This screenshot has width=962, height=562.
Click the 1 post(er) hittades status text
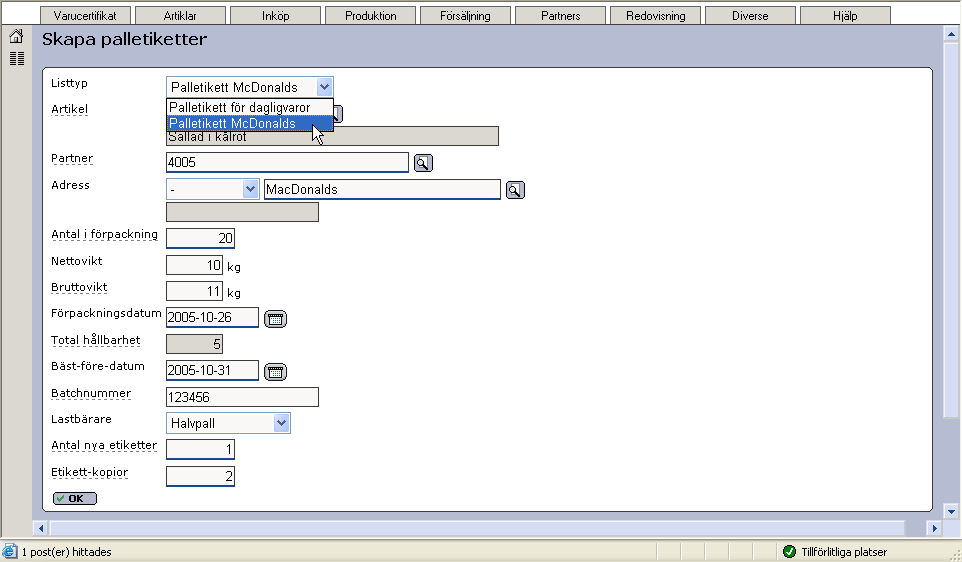tap(67, 552)
